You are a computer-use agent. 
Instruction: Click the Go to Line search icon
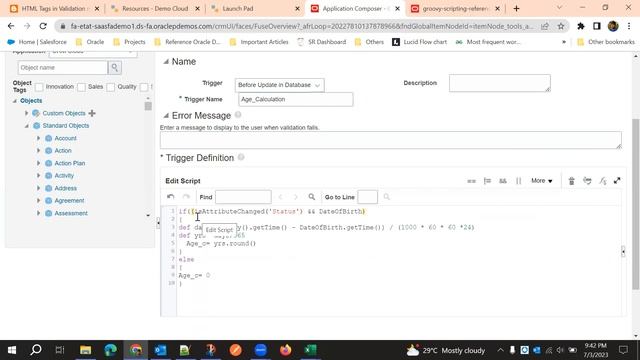387,197
